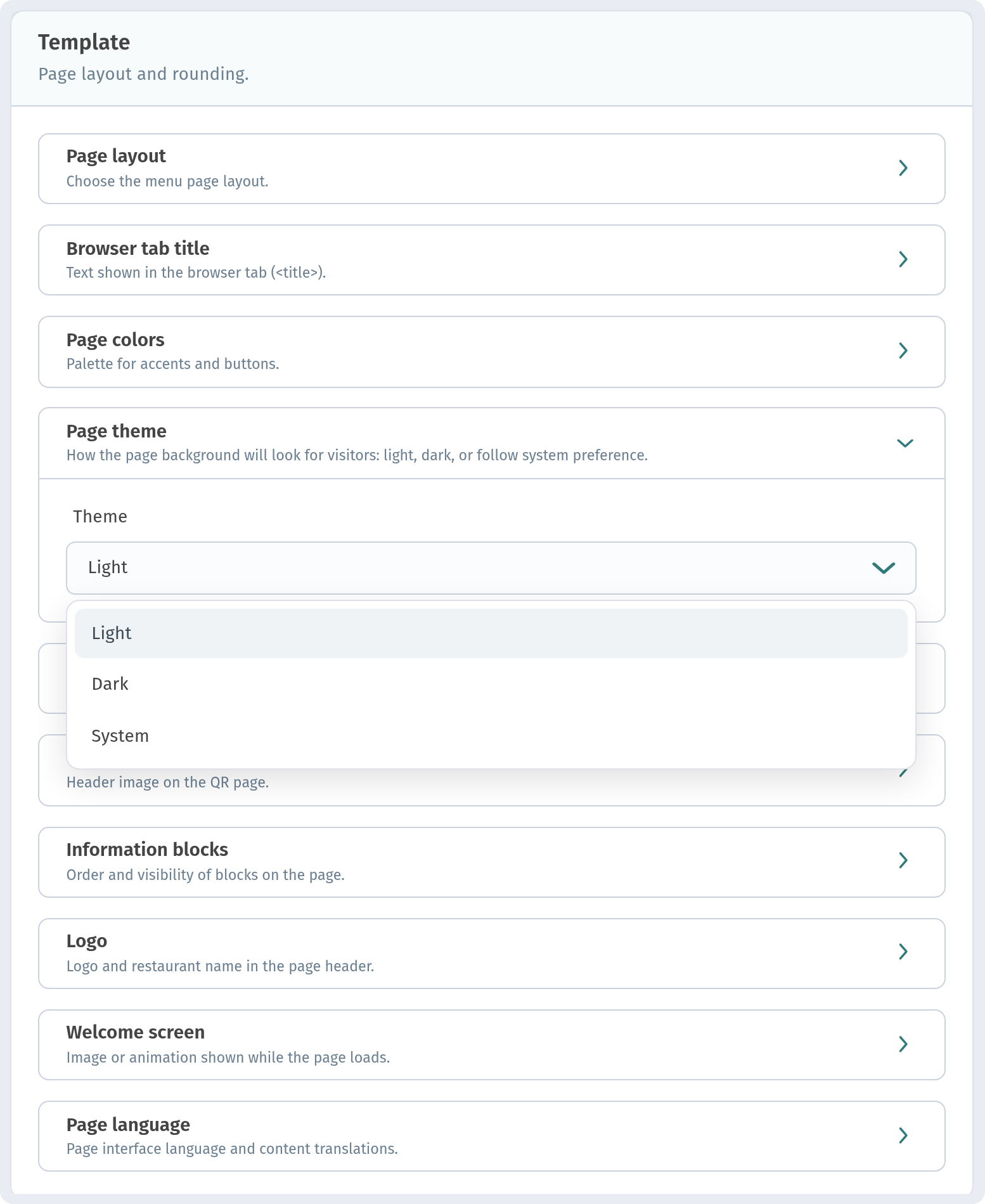Click 'Page interface language' description
This screenshot has width=985, height=1204.
(x=232, y=1149)
